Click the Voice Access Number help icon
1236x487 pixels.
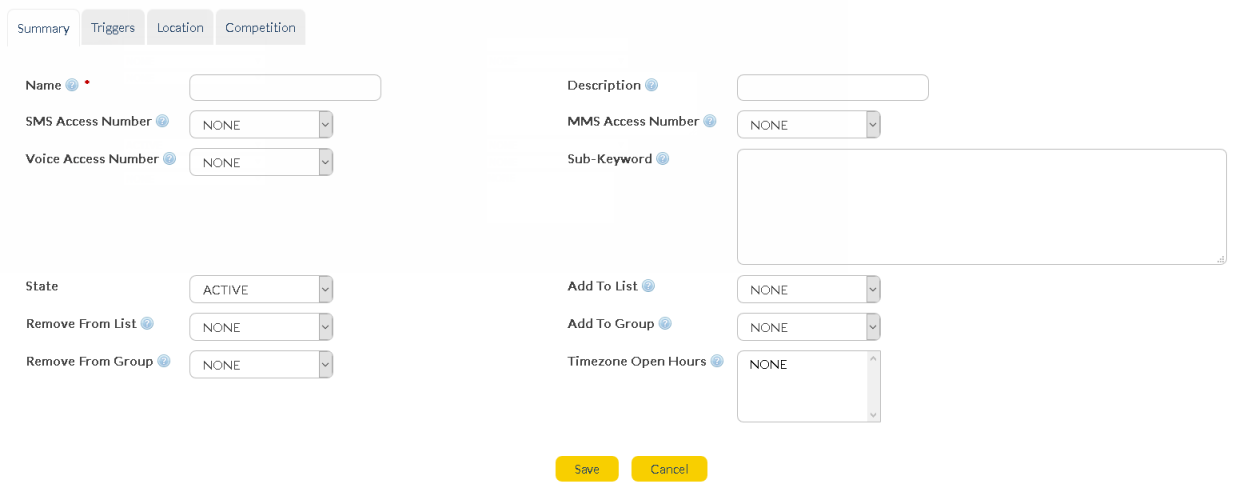tap(169, 159)
